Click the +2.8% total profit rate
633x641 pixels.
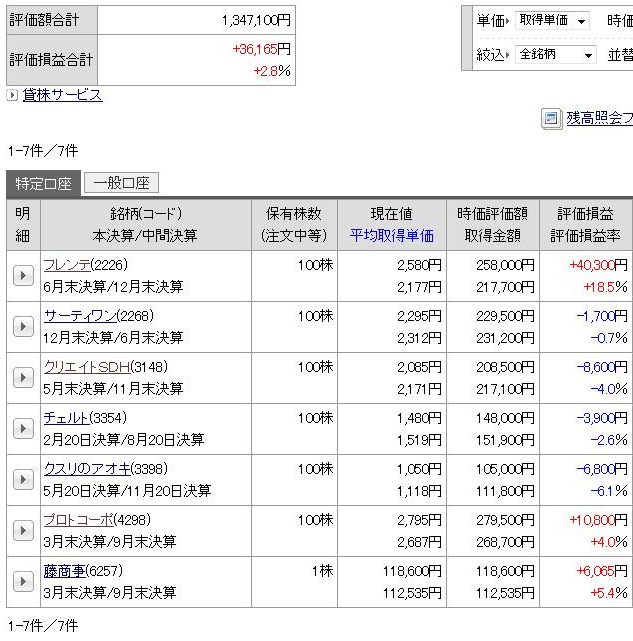pyautogui.click(x=272, y=71)
